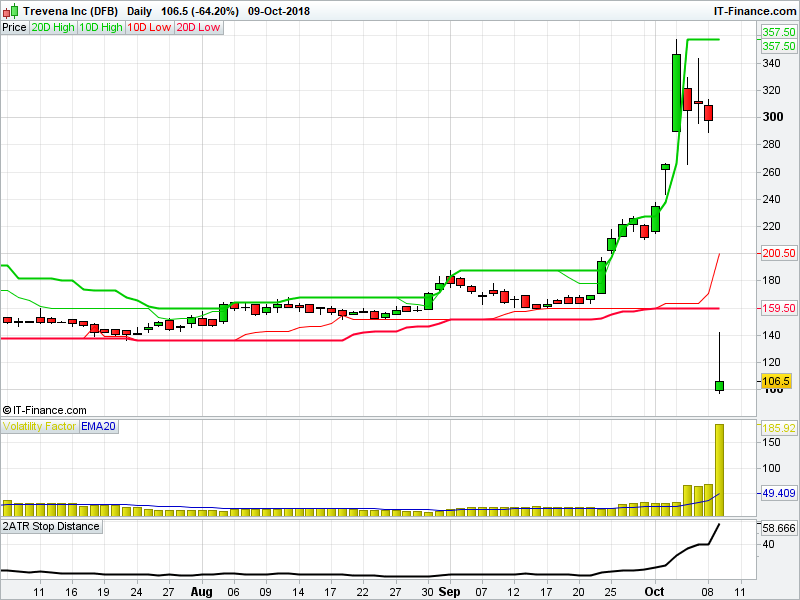Click the Daily timeframe text

pyautogui.click(x=139, y=11)
